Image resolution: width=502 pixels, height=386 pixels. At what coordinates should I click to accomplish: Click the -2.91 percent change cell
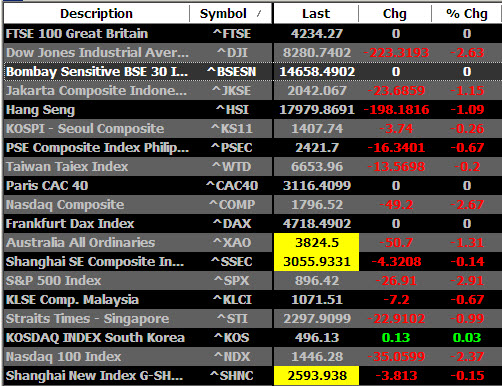coord(467,281)
